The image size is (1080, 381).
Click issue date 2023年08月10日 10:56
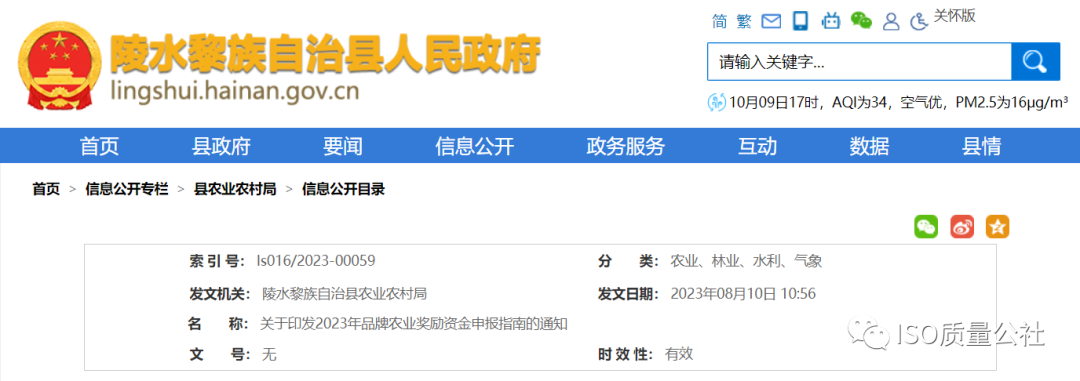pos(743,294)
